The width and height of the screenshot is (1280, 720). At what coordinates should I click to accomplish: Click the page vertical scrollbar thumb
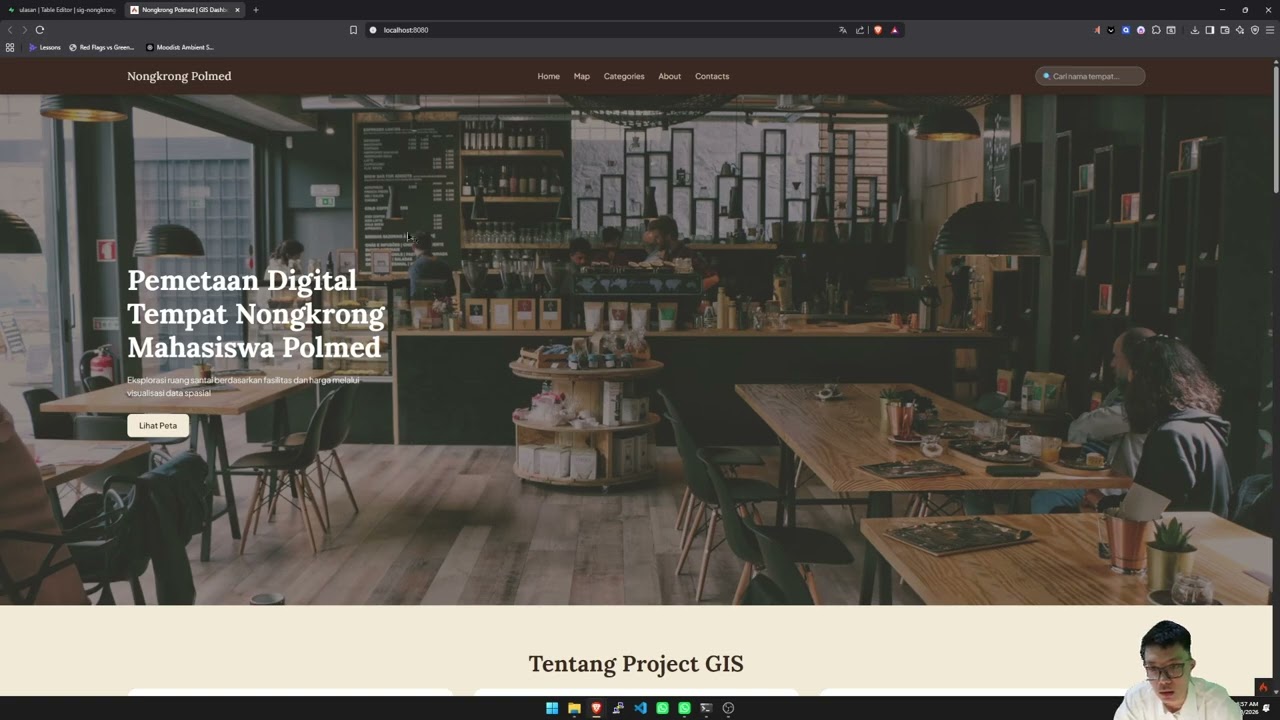(x=1276, y=128)
